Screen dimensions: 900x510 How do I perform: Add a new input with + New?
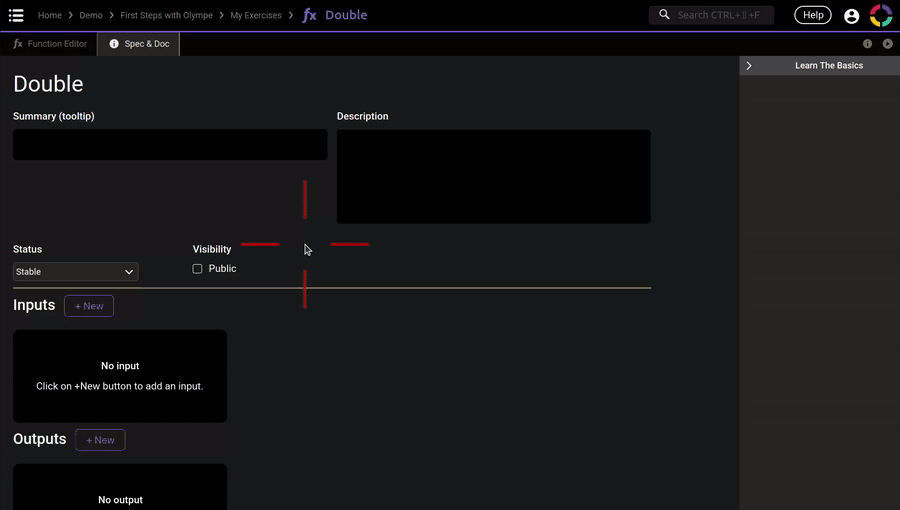pyautogui.click(x=89, y=306)
